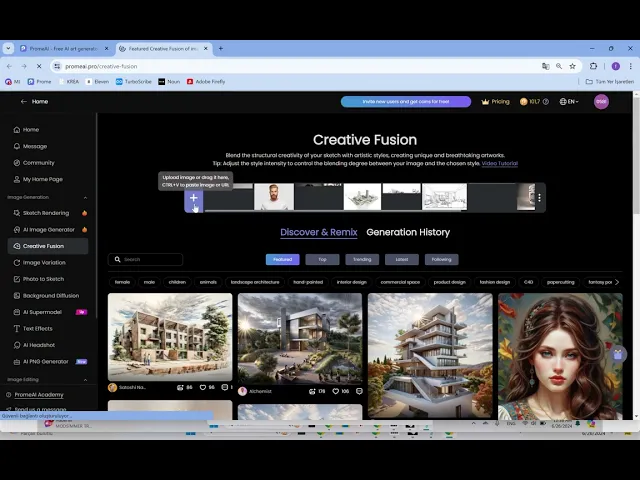The height and width of the screenshot is (480, 640).
Task: Collapse the Image Editing section
Action: click(85, 380)
